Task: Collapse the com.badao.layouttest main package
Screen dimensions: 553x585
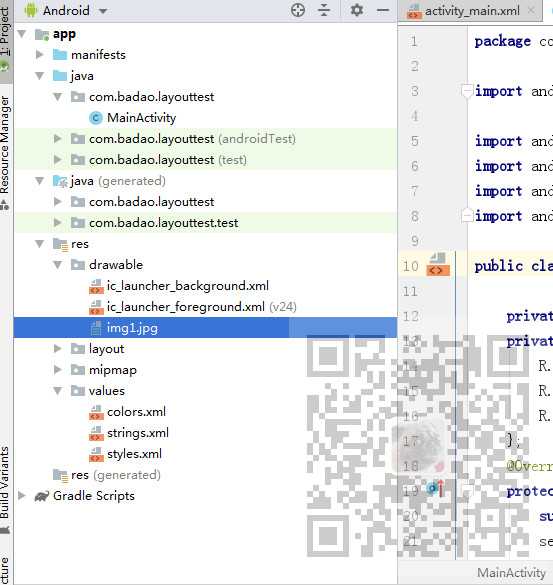Action: point(57,97)
